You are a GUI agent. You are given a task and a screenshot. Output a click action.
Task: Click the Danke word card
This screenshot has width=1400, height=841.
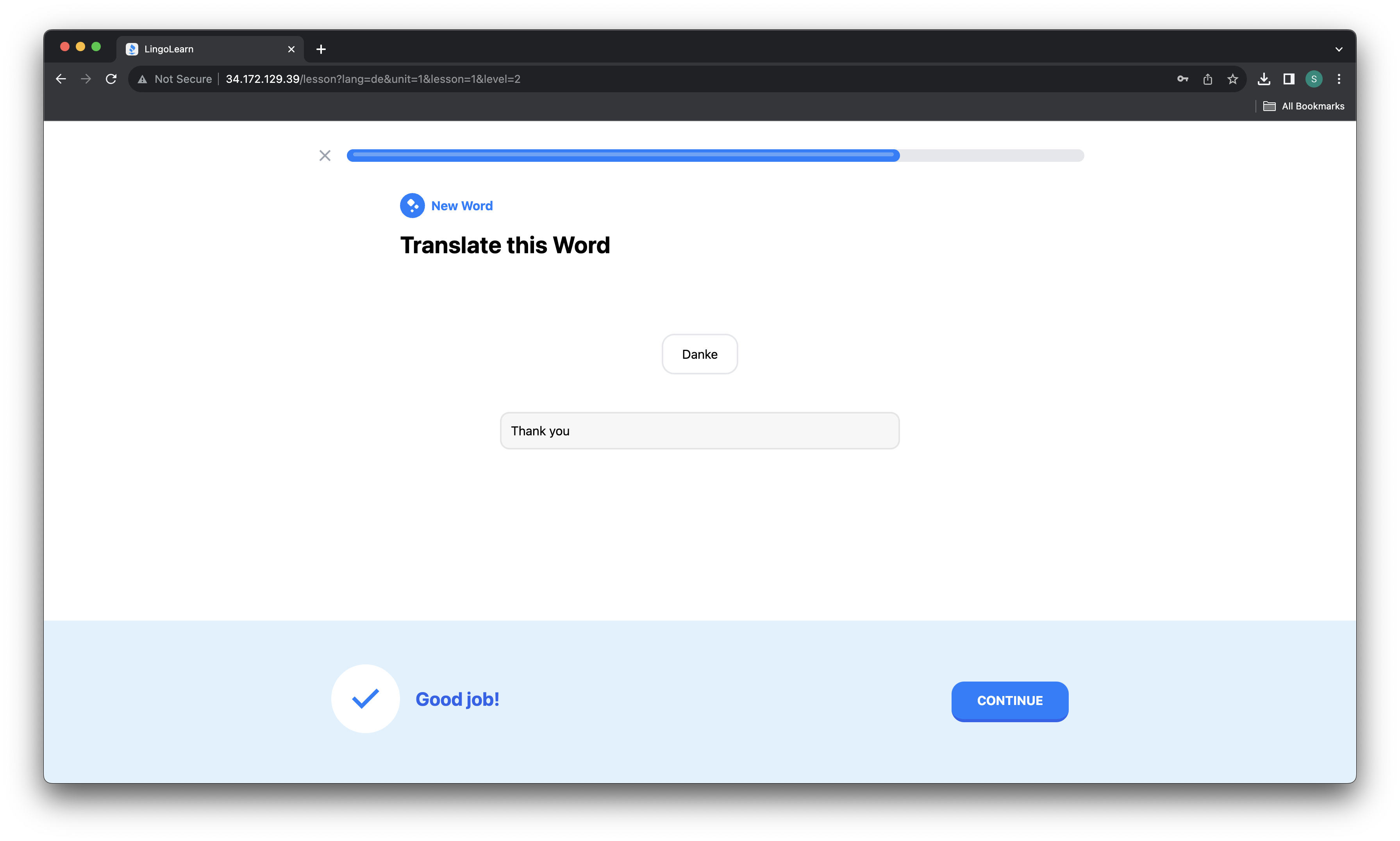(x=700, y=354)
